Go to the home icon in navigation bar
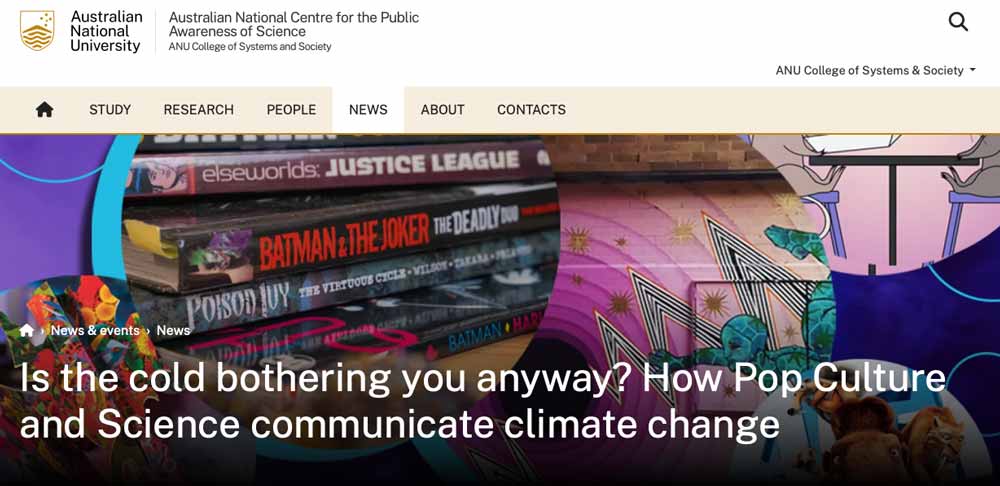This screenshot has height=486, width=1000. pyautogui.click(x=44, y=110)
